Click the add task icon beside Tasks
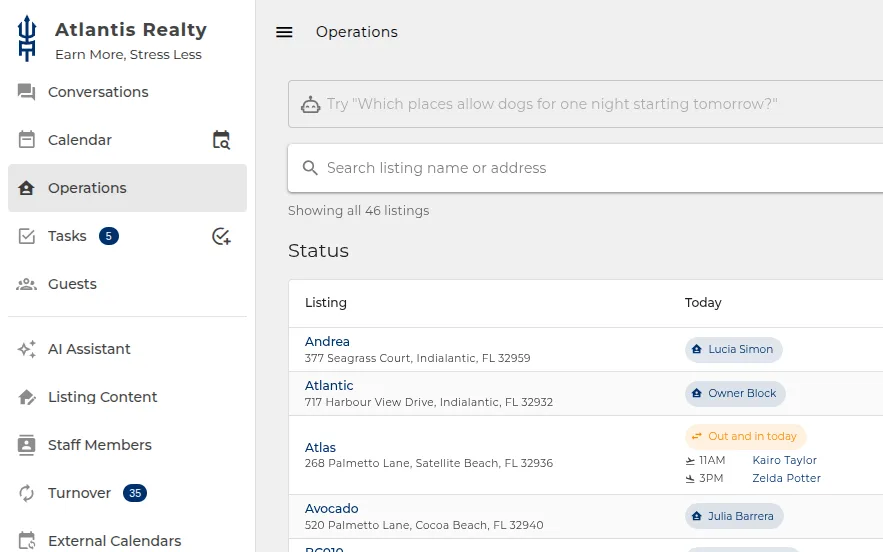This screenshot has width=883, height=552. [221, 236]
